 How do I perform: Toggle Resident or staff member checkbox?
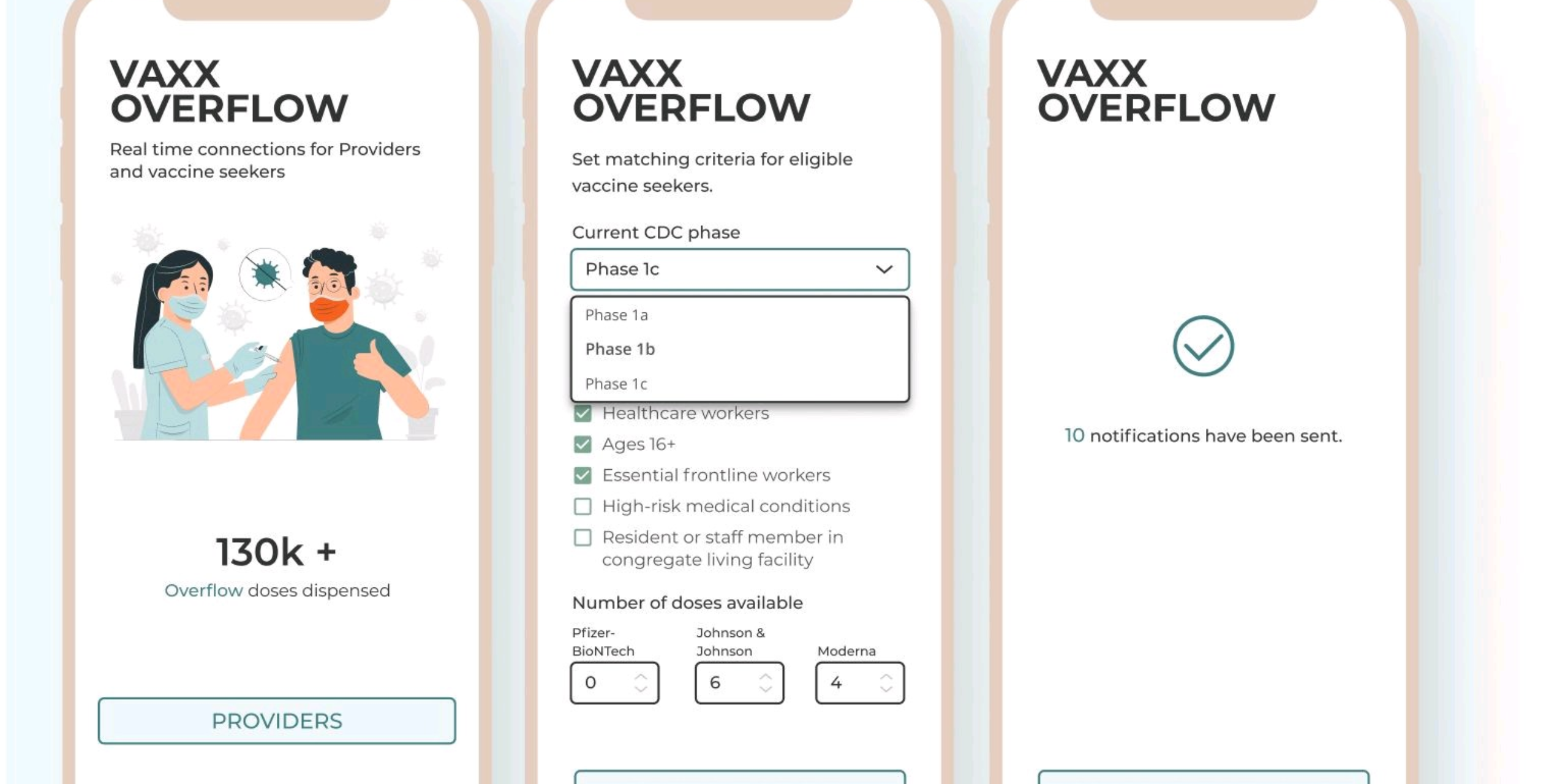(x=582, y=537)
